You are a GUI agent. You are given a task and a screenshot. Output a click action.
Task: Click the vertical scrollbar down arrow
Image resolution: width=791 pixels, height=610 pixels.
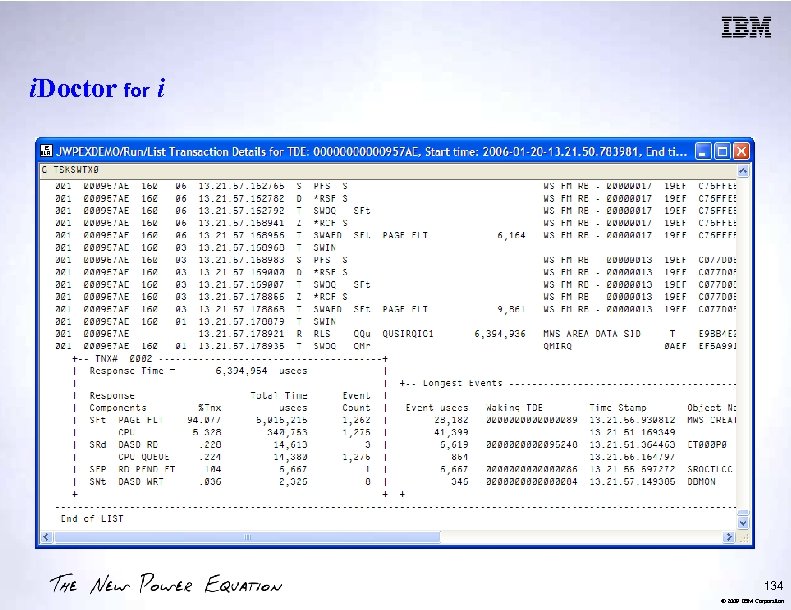743,523
